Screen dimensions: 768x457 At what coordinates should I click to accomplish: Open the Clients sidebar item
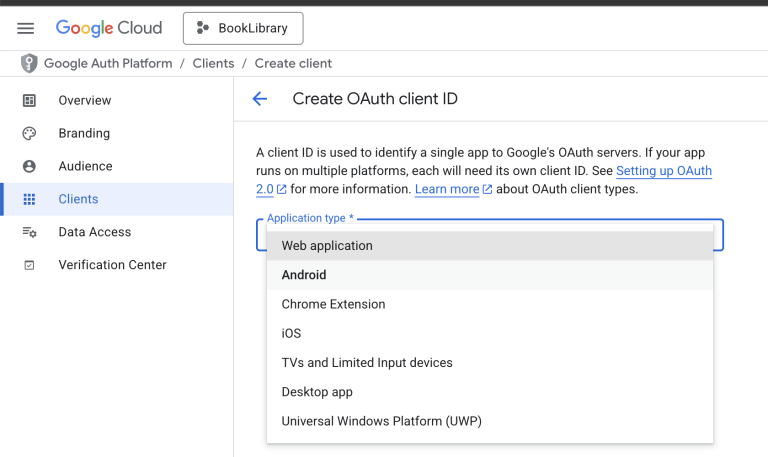point(78,199)
